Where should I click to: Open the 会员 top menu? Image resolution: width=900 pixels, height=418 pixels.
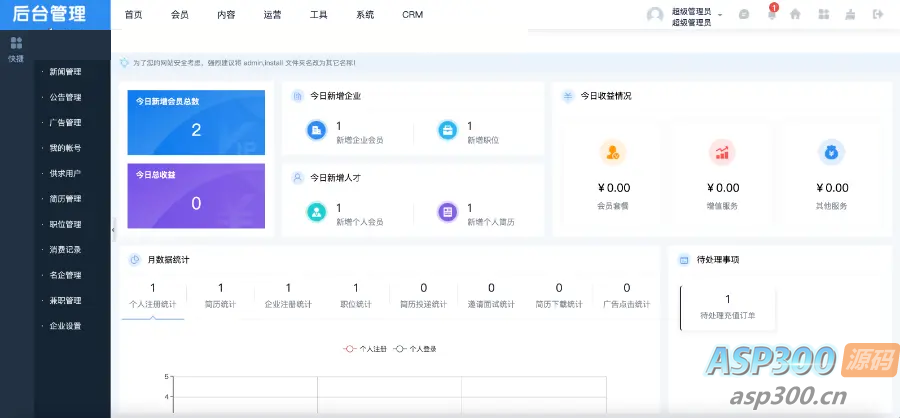180,15
